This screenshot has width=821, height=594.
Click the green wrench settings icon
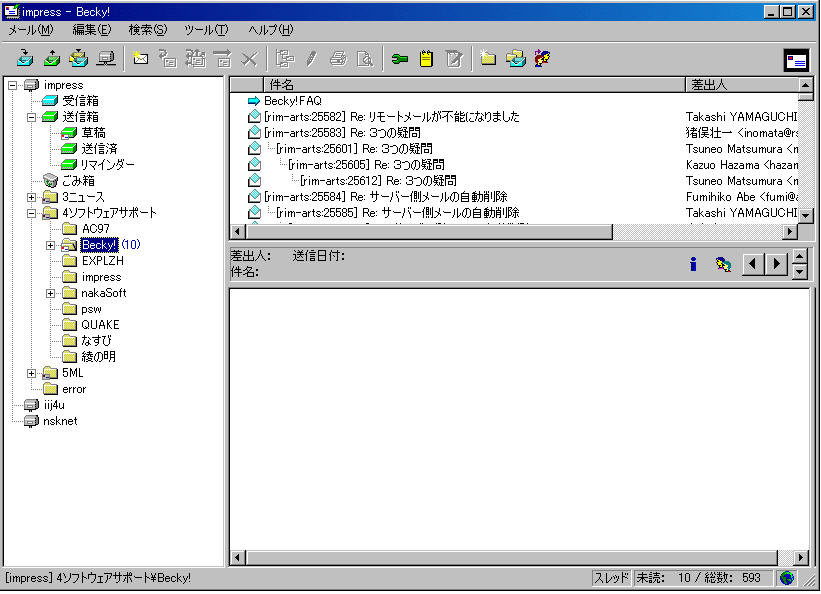[x=400, y=58]
